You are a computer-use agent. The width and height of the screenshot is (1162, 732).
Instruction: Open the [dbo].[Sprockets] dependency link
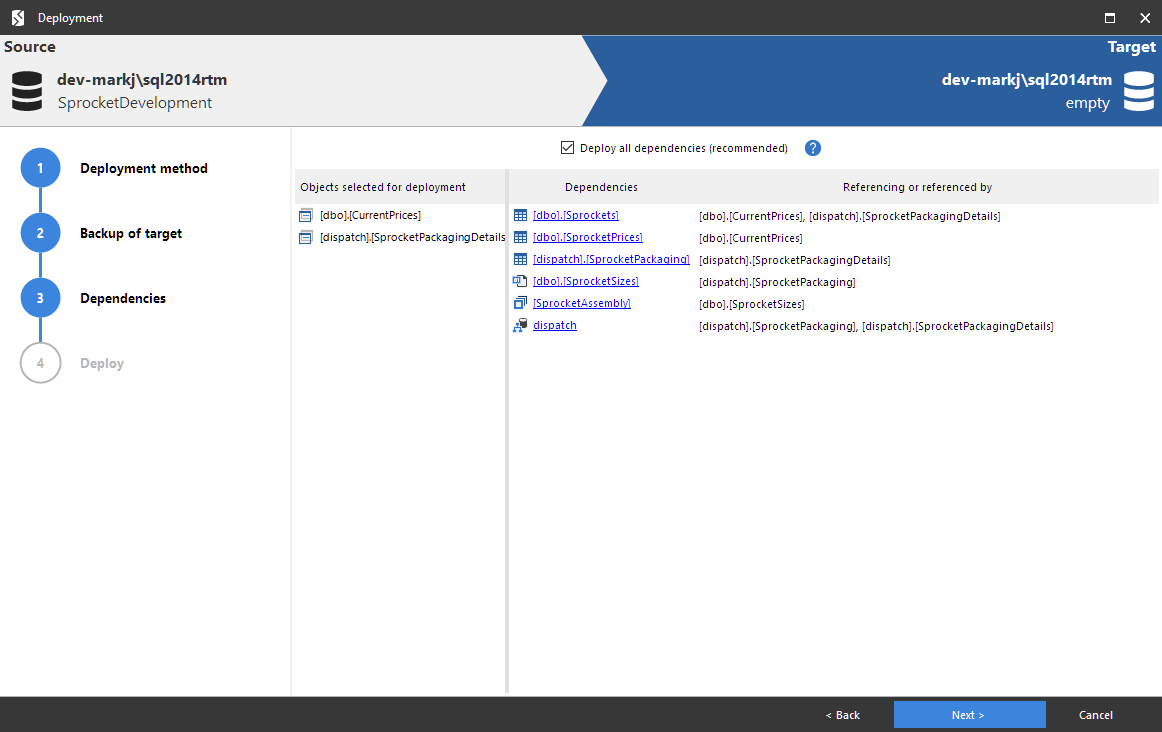(x=574, y=214)
